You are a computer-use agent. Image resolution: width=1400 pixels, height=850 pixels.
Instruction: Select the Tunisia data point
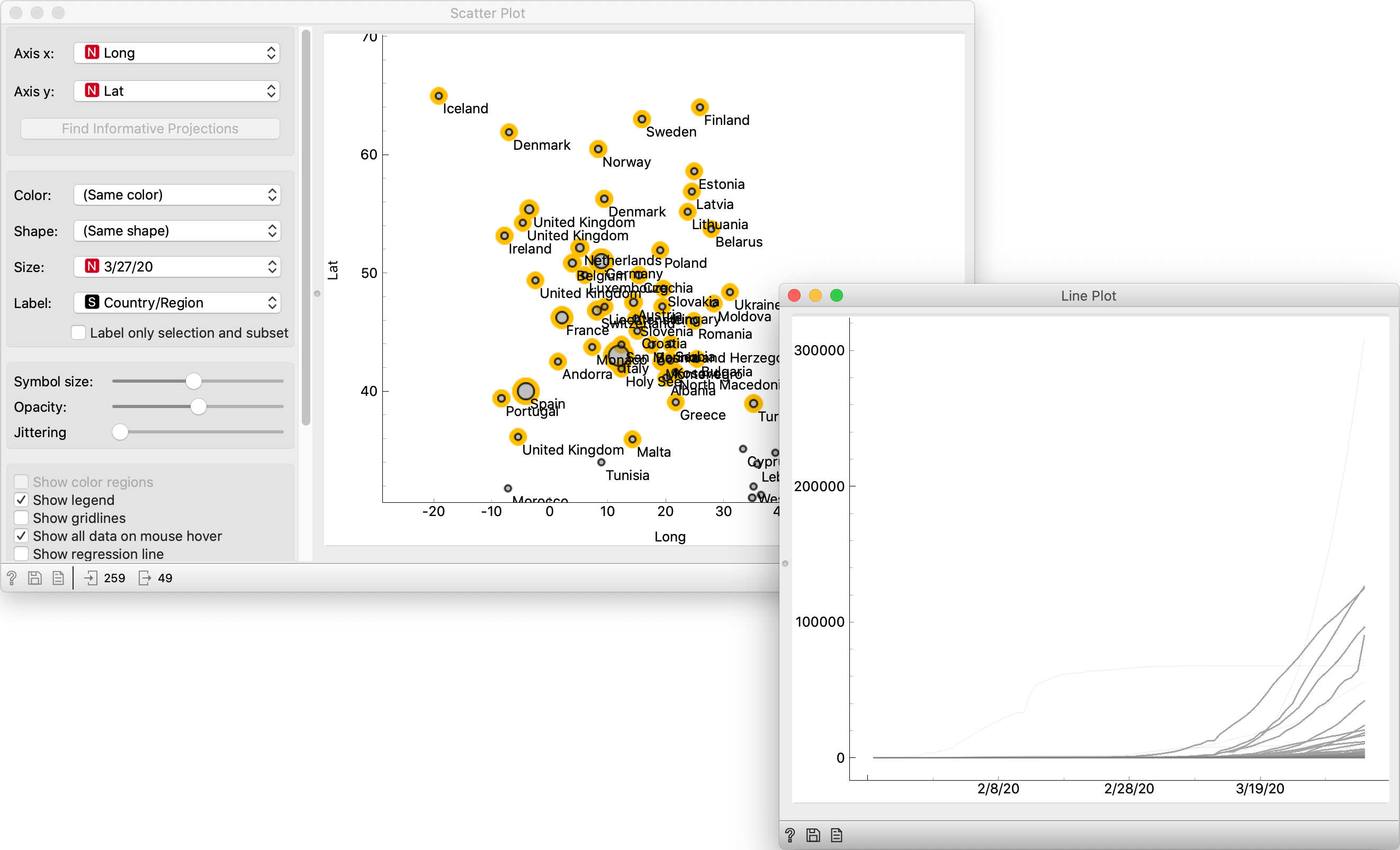pos(601,462)
